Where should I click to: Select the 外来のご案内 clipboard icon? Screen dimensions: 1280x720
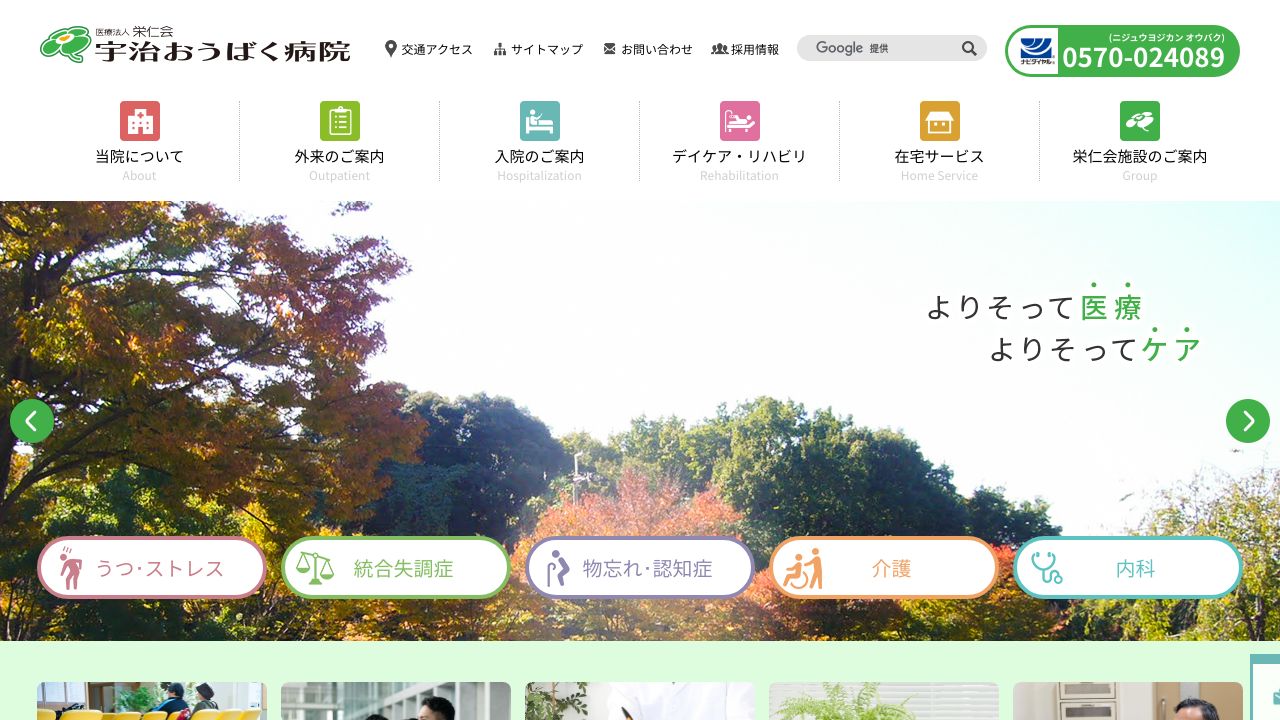[x=340, y=121]
